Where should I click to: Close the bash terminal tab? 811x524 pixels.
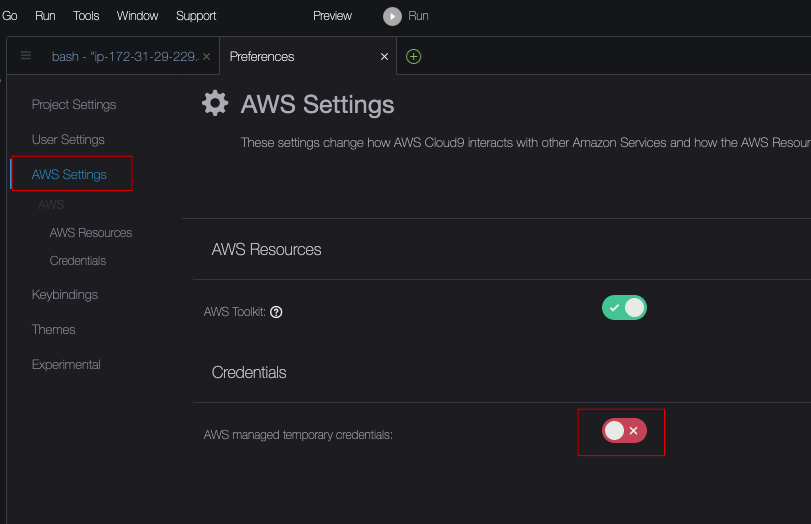[x=206, y=56]
